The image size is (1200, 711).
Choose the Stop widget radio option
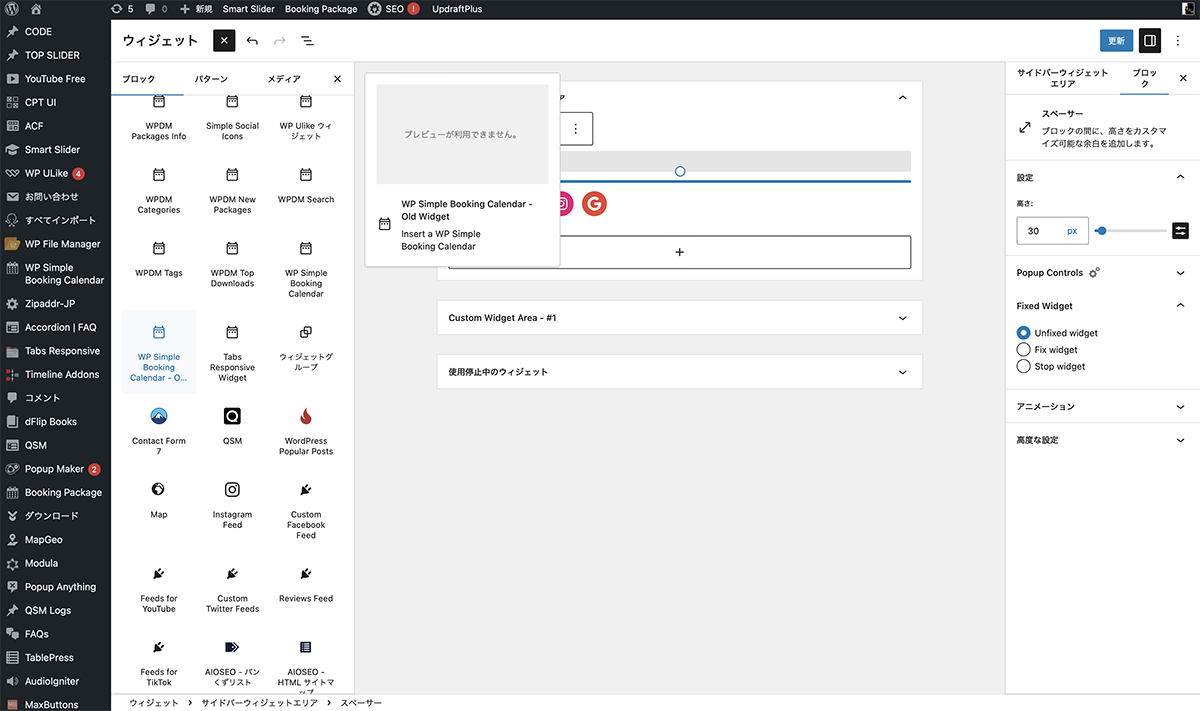1023,367
